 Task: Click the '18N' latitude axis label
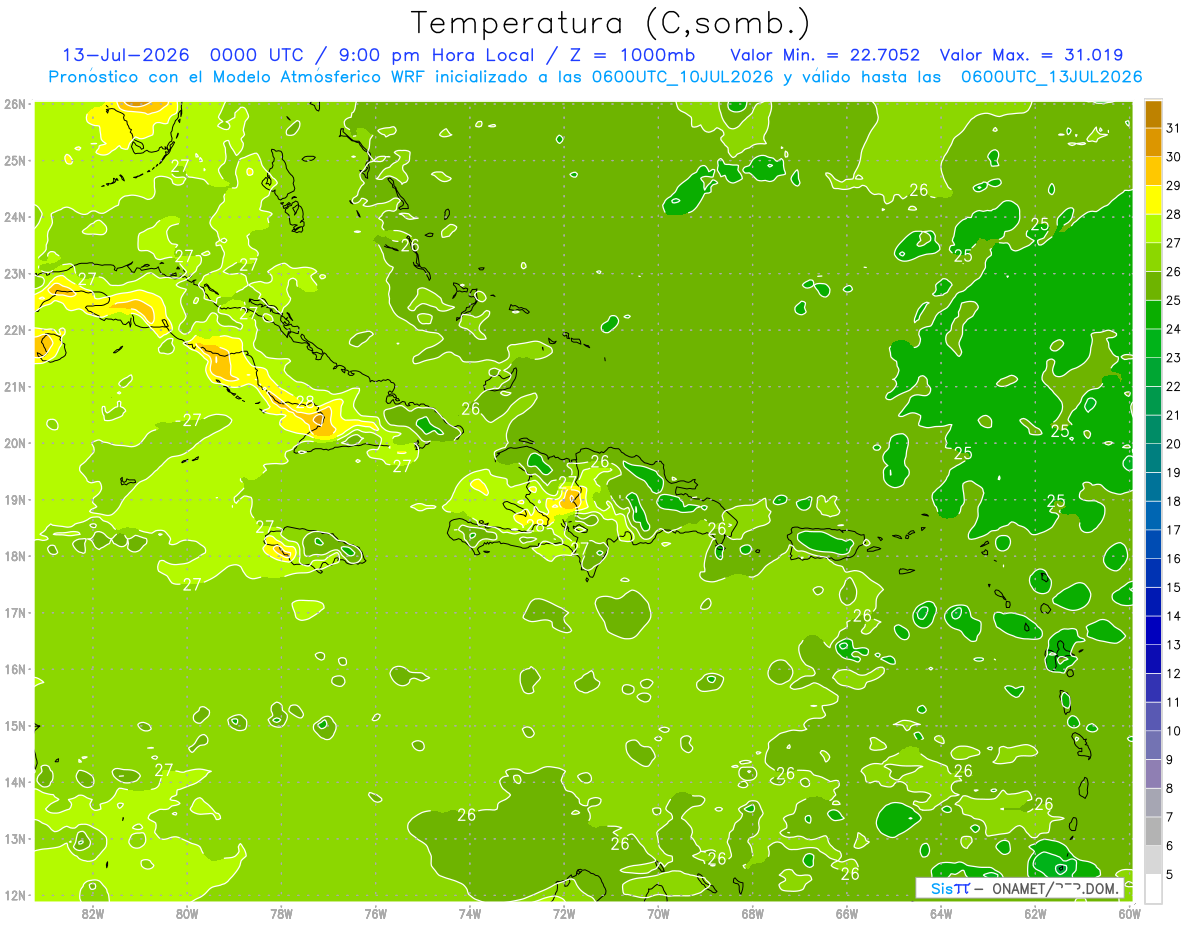pyautogui.click(x=14, y=555)
